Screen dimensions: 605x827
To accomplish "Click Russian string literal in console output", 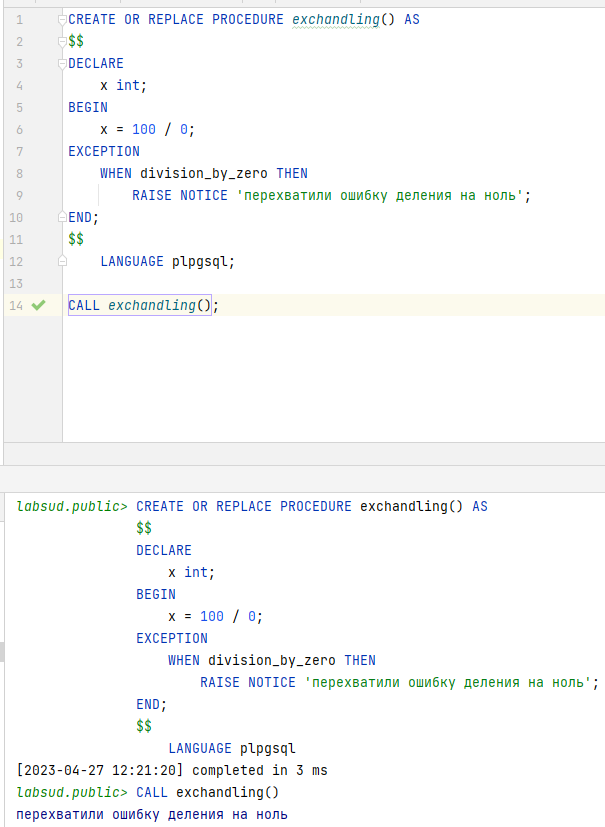I will coord(447,682).
